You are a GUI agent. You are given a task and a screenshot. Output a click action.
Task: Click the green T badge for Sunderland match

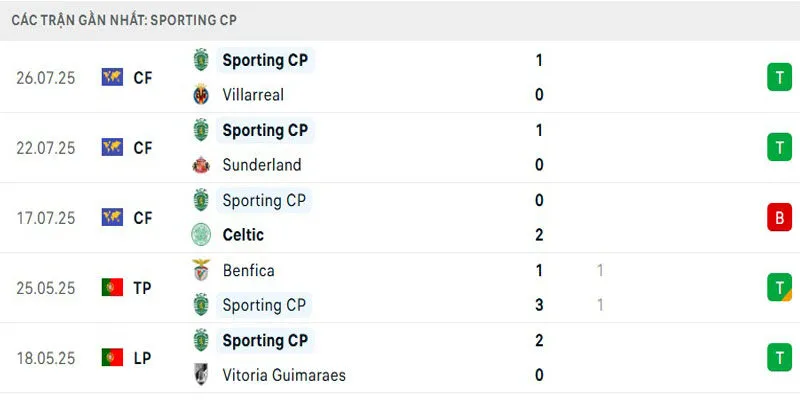click(x=779, y=147)
